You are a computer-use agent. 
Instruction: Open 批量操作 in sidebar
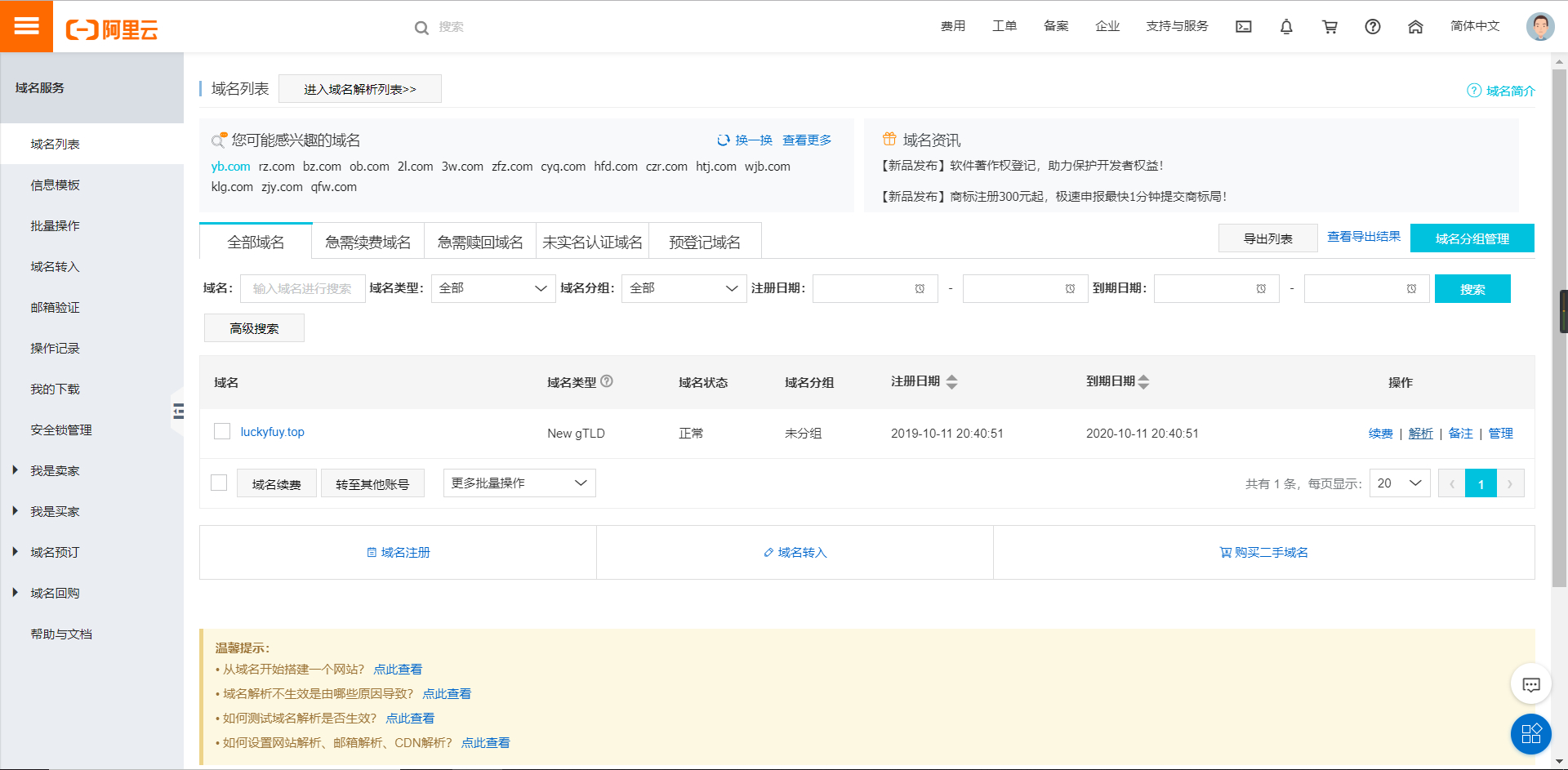(x=56, y=226)
